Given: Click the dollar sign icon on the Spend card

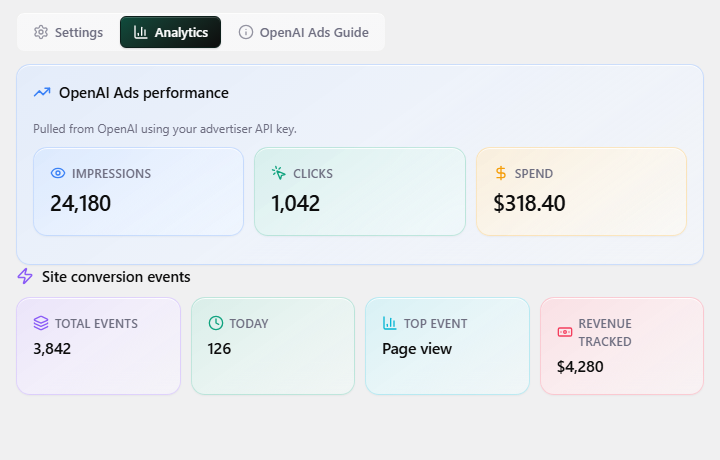Looking at the screenshot, I should point(501,173).
